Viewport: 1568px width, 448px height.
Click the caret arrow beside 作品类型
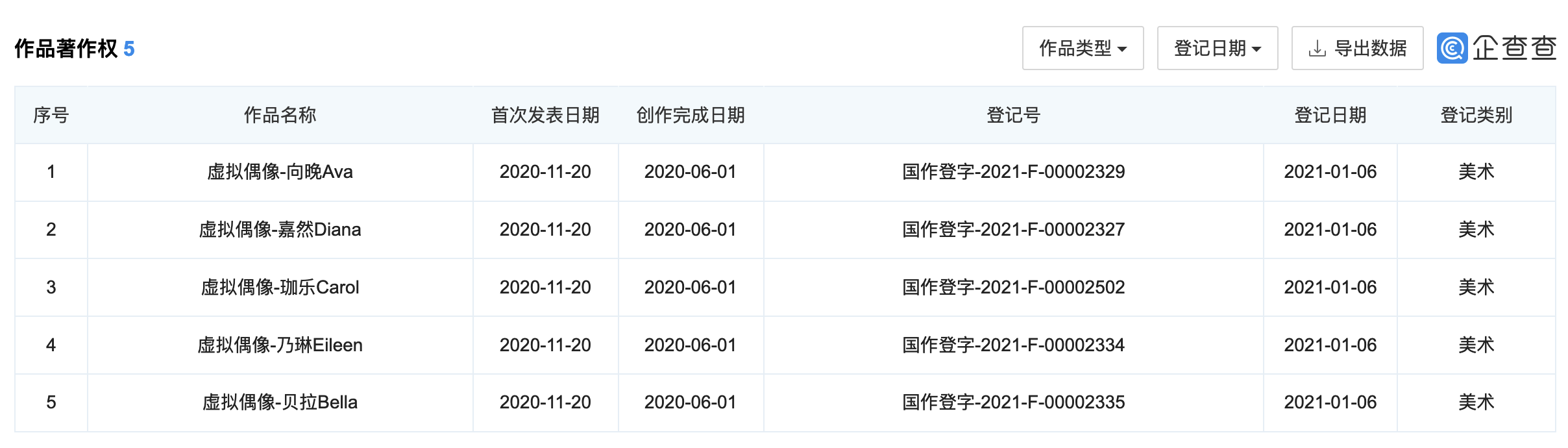pos(1122,49)
